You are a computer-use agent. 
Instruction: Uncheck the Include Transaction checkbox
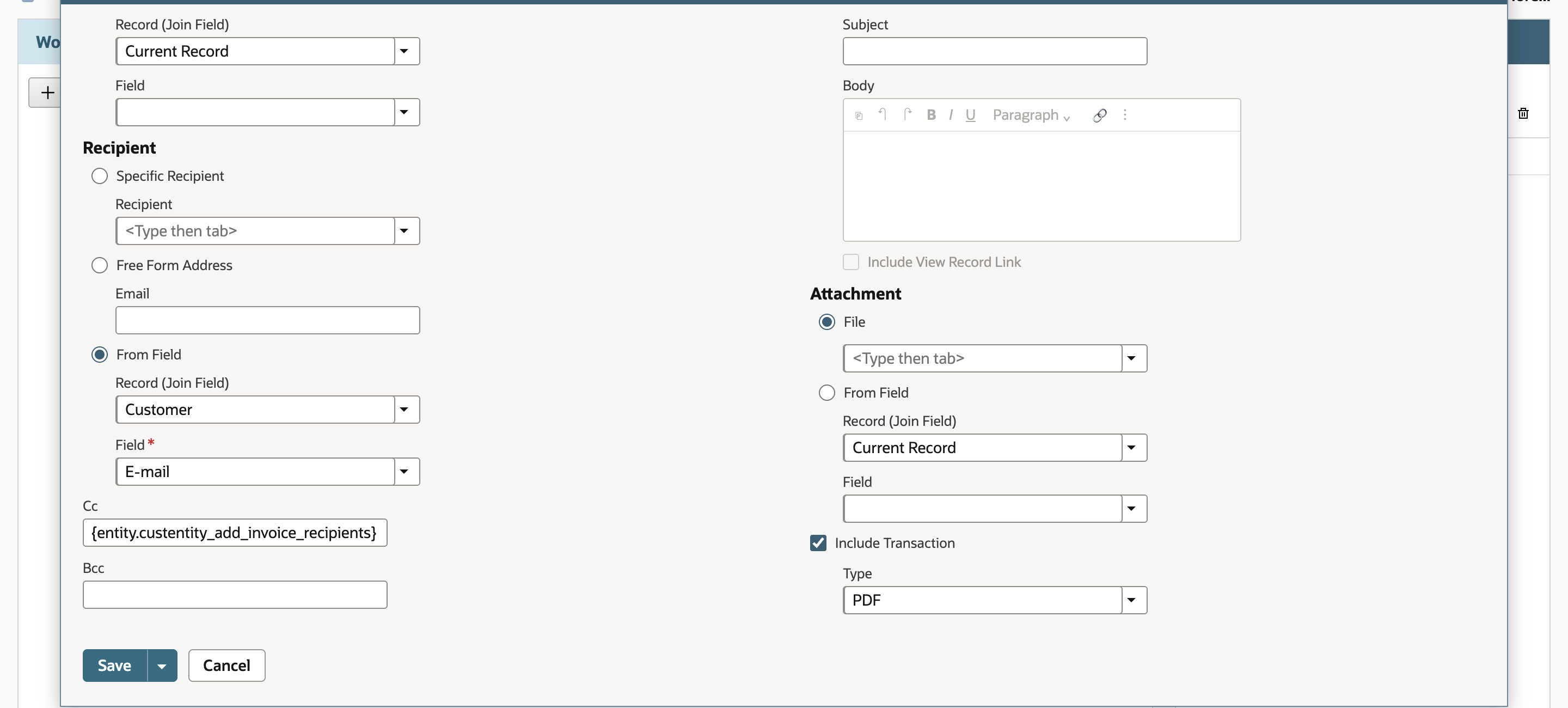coord(817,542)
